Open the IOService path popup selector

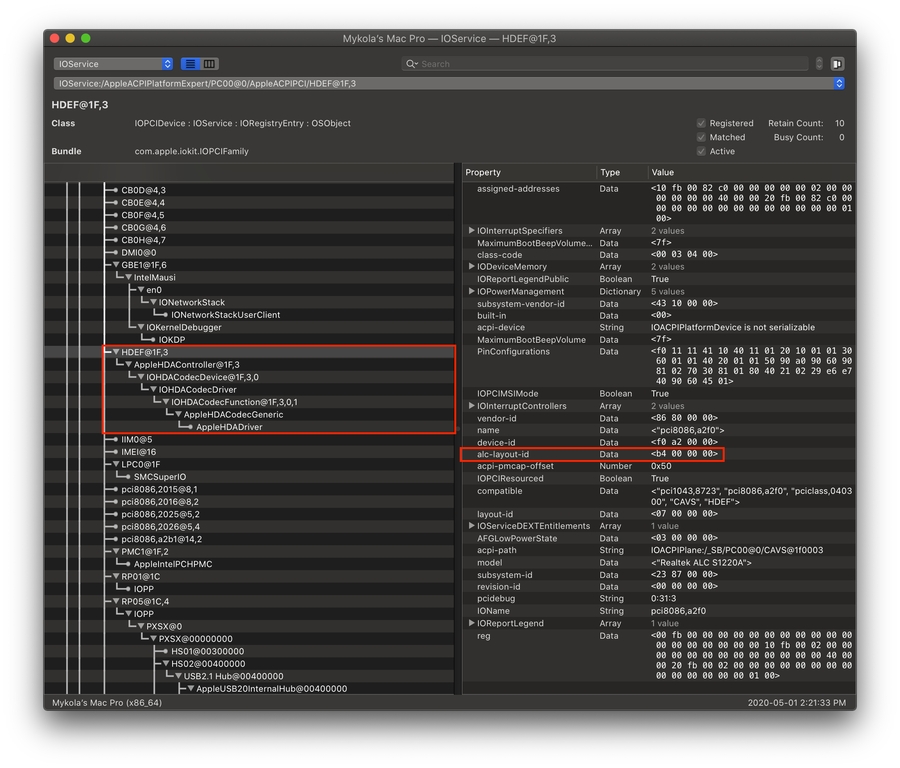838,84
